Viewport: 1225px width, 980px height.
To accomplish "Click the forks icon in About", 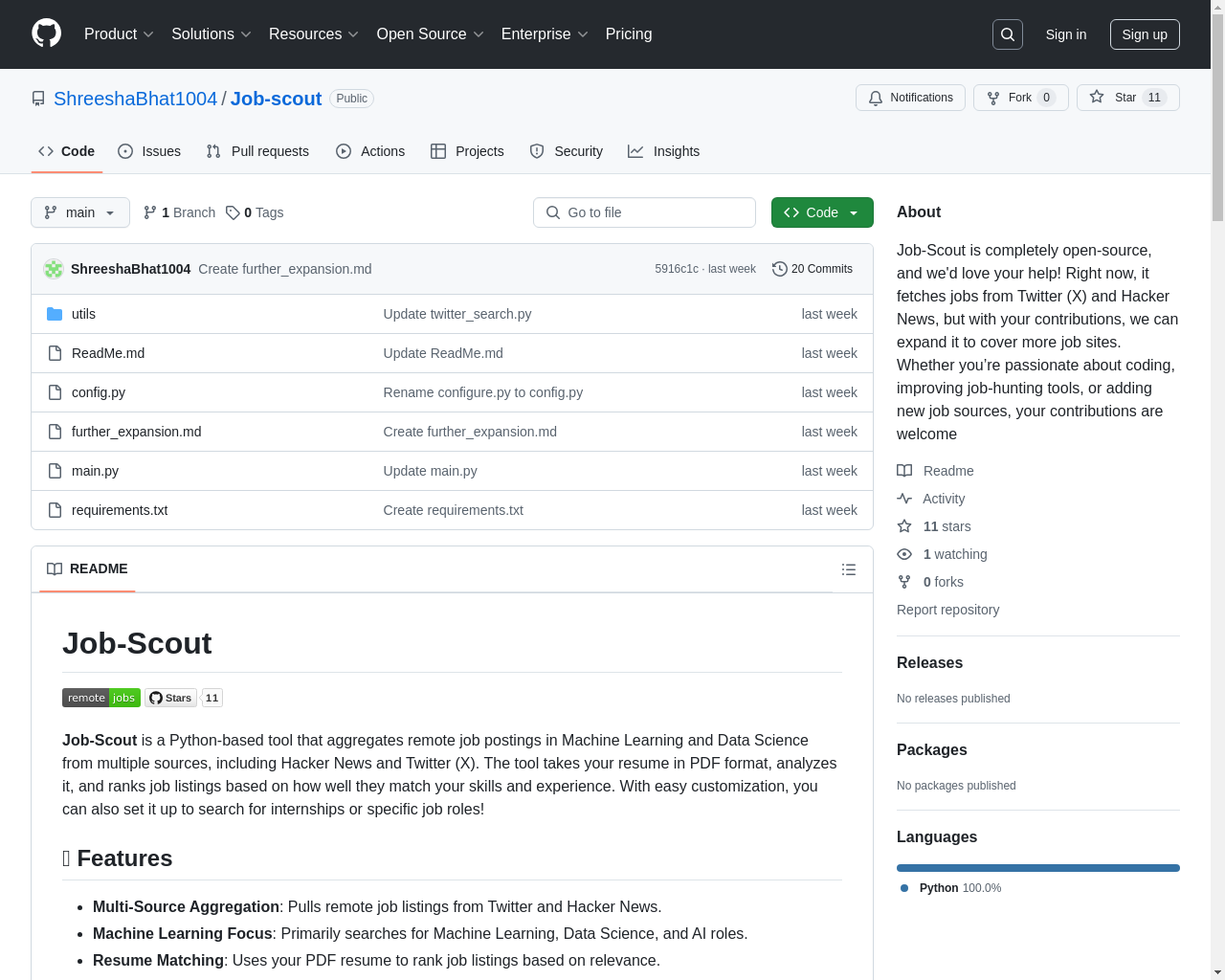I will 904,582.
